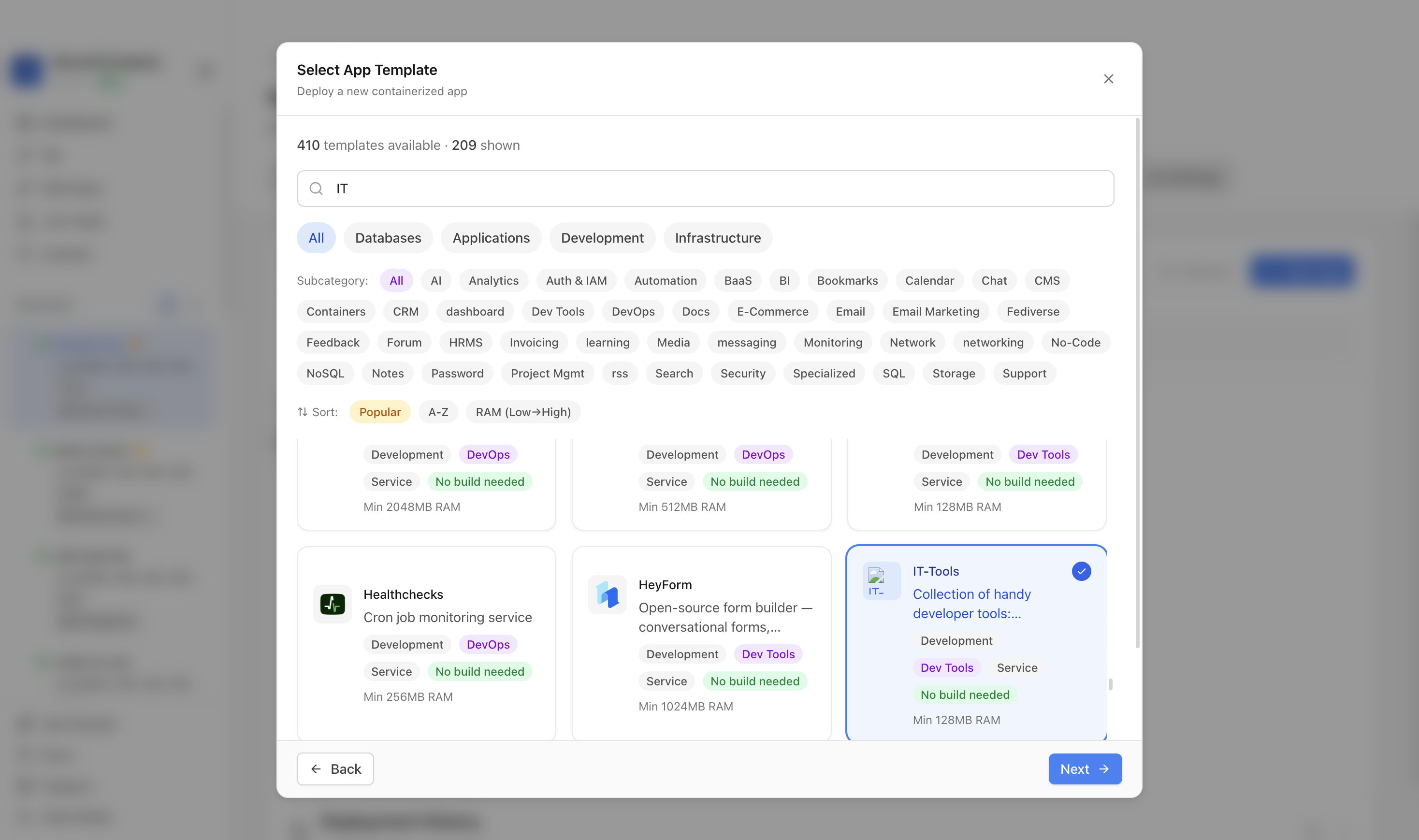Click the Next button
Screen dimensions: 1419x840
1085,768
